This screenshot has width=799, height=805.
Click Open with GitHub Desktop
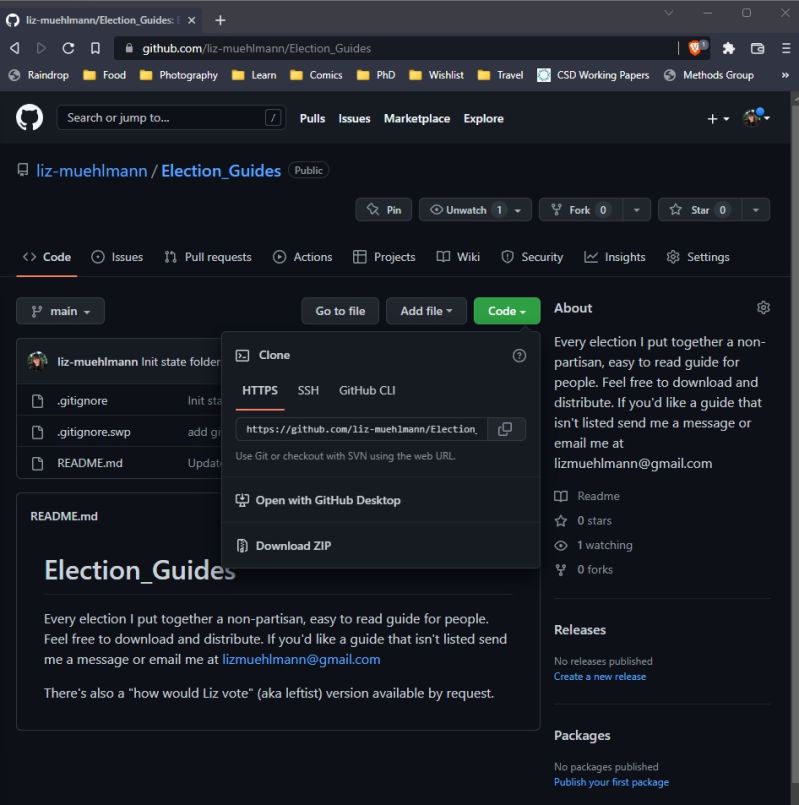318,501
